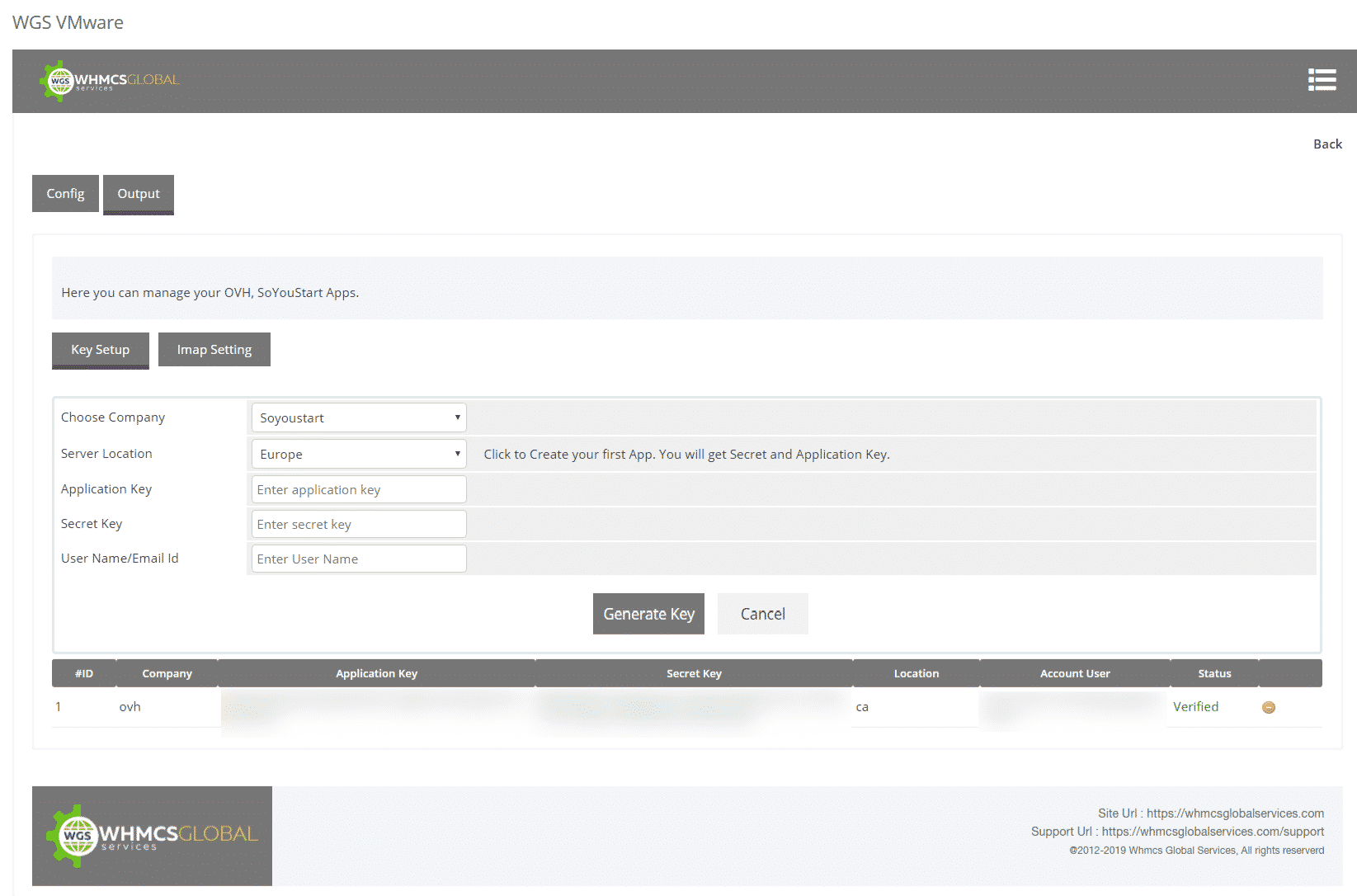This screenshot has height=896, width=1357.
Task: Click the orange remove icon in ovh row
Action: coord(1269,707)
